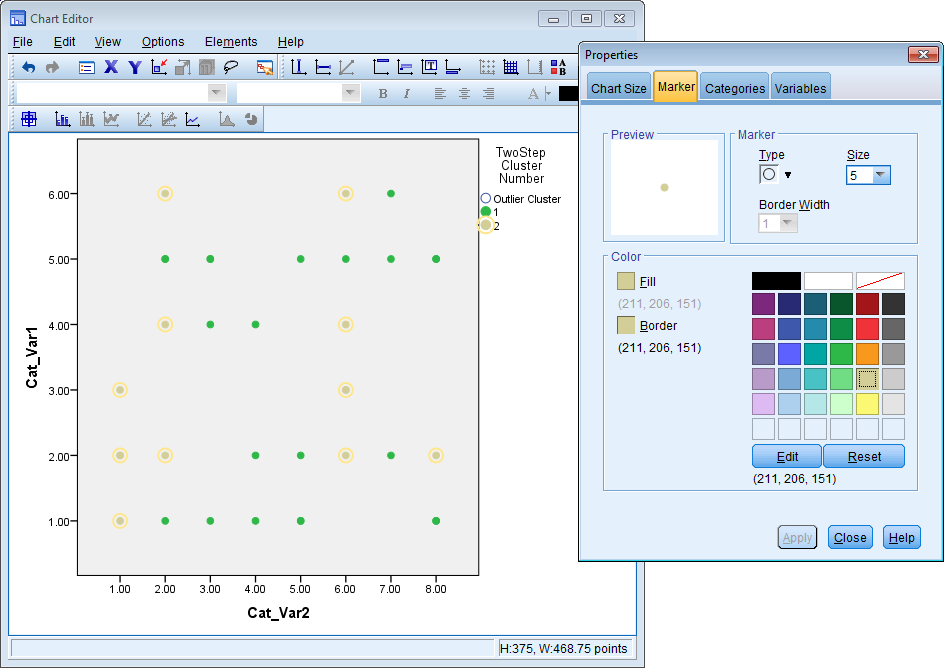
Task: Pick the red color swatch
Action: pyautogui.click(x=867, y=327)
